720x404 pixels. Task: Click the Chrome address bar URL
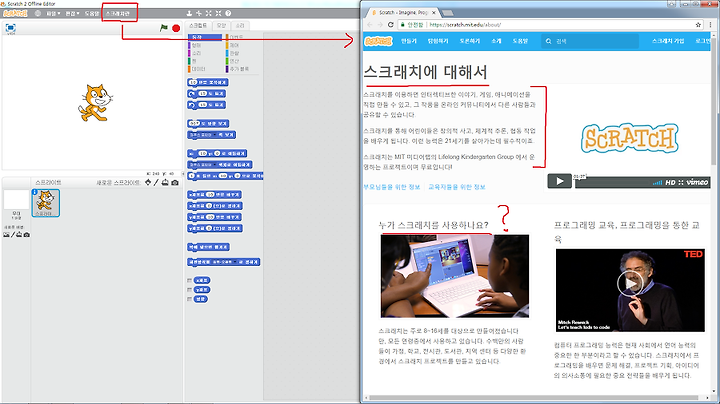click(x=466, y=25)
